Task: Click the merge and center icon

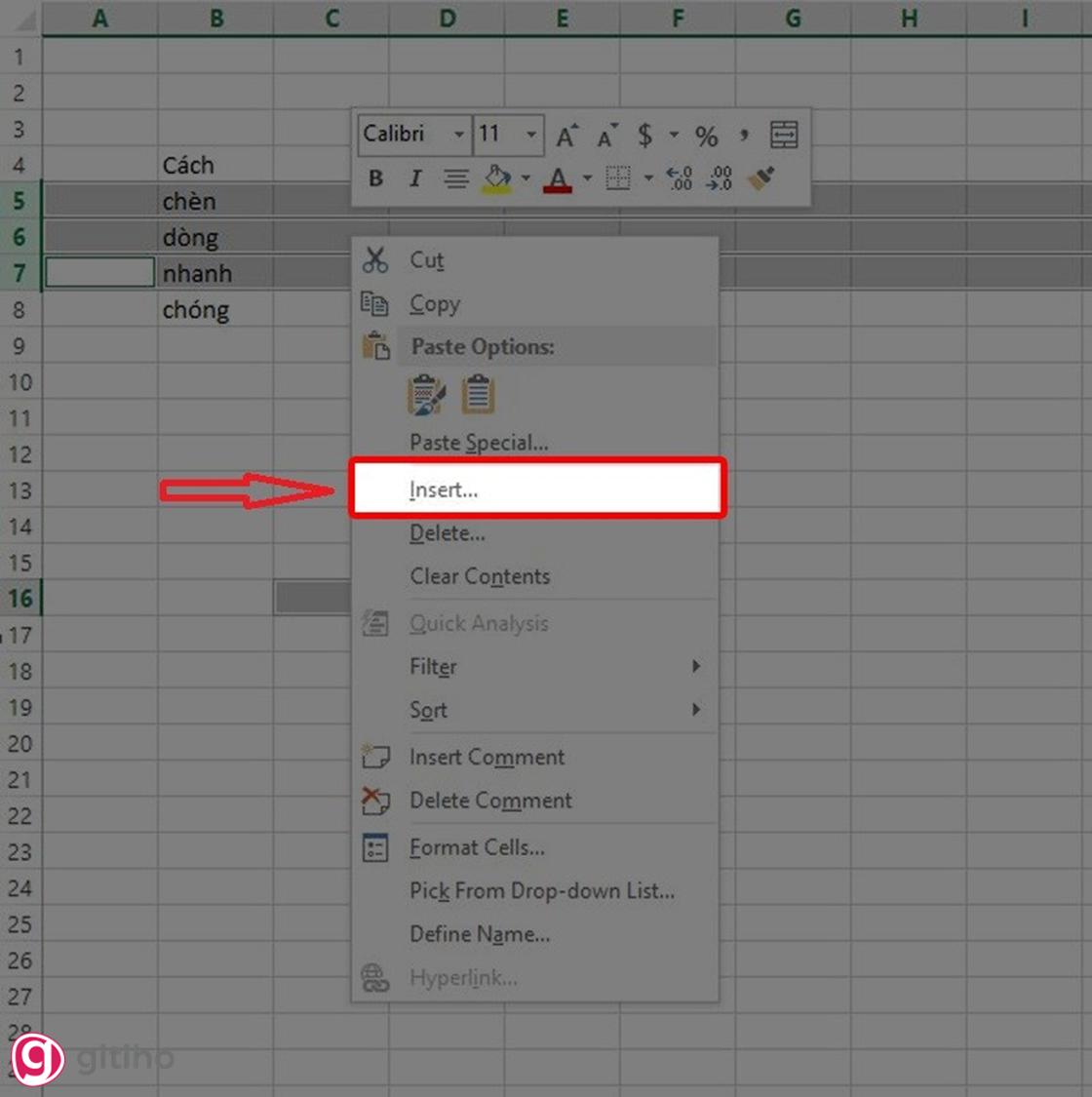Action: pos(785,134)
